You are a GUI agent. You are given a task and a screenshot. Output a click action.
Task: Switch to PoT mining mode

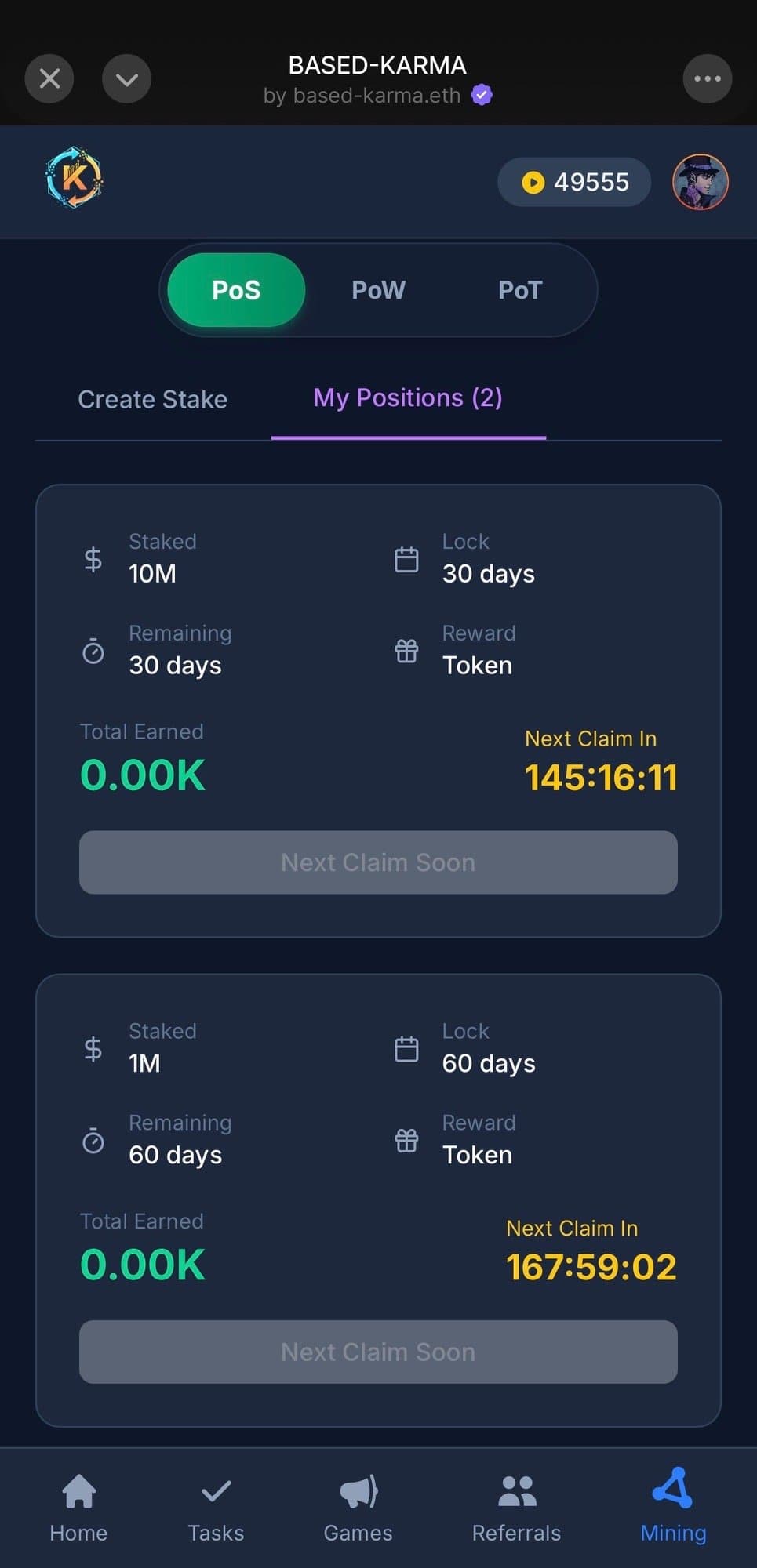point(520,290)
